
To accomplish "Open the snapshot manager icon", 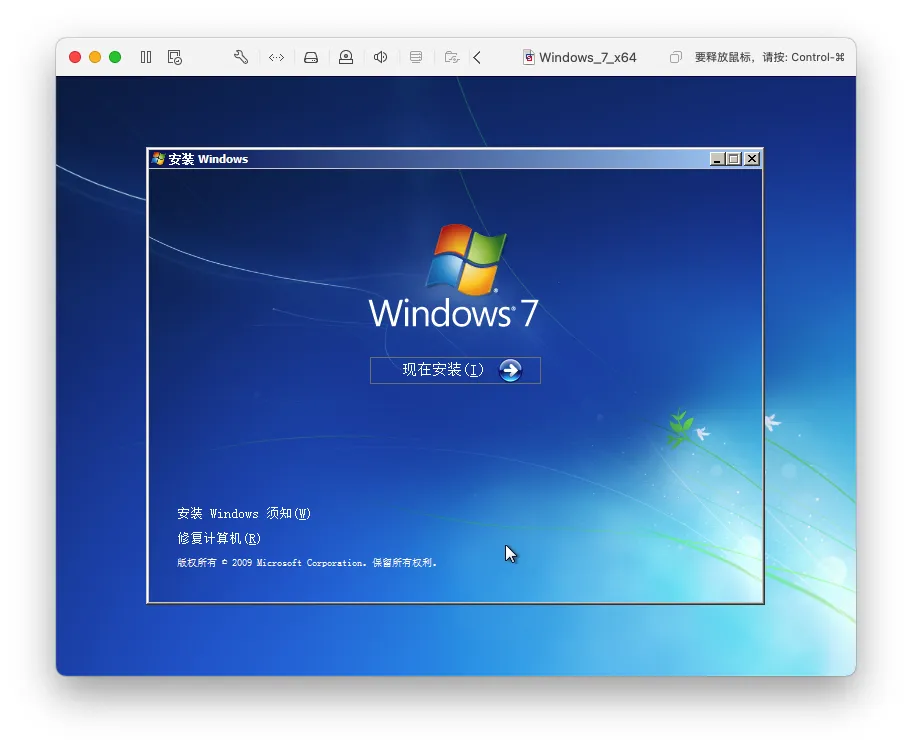I will coord(174,57).
